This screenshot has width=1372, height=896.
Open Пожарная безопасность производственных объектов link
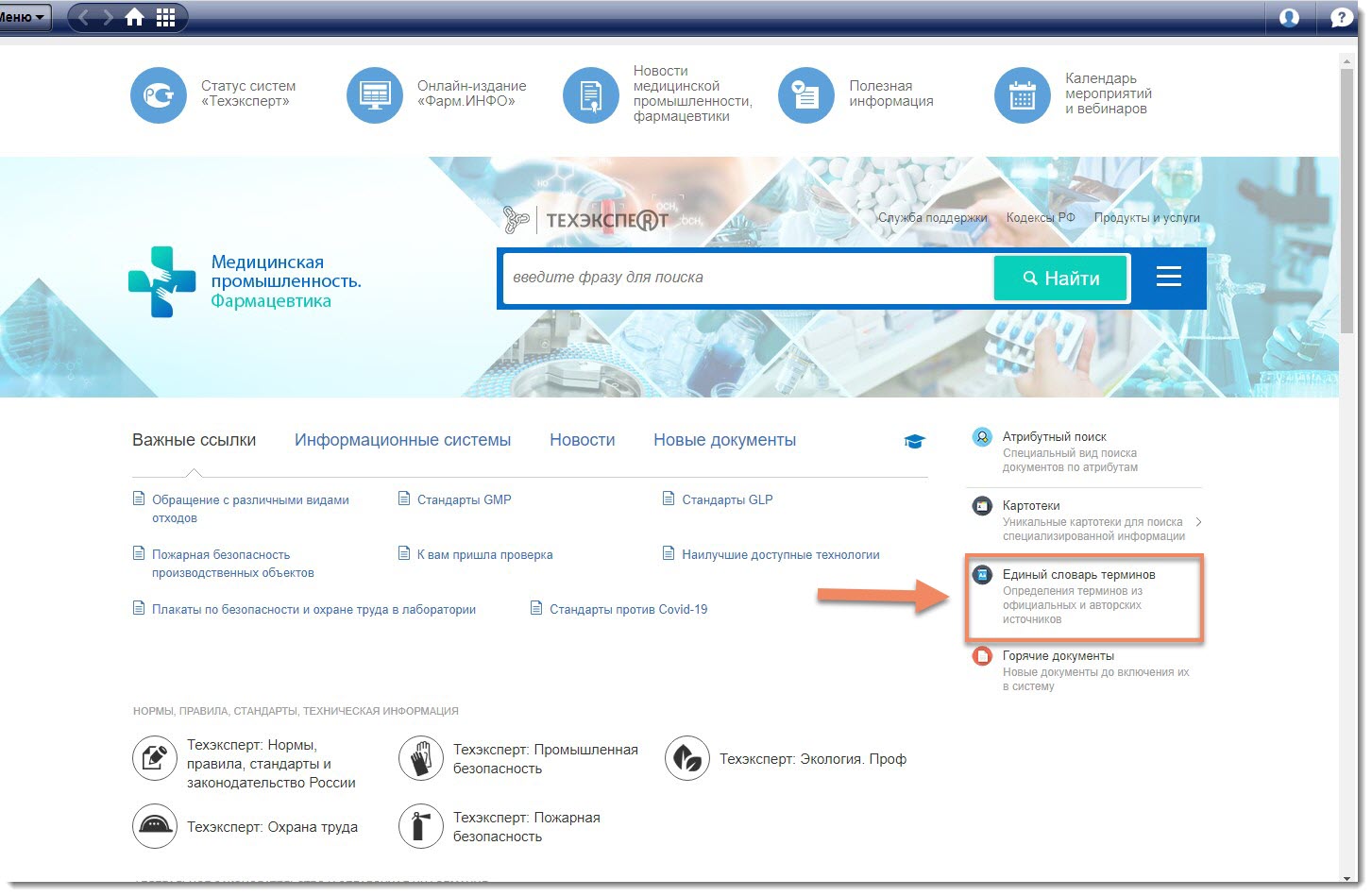click(x=232, y=564)
